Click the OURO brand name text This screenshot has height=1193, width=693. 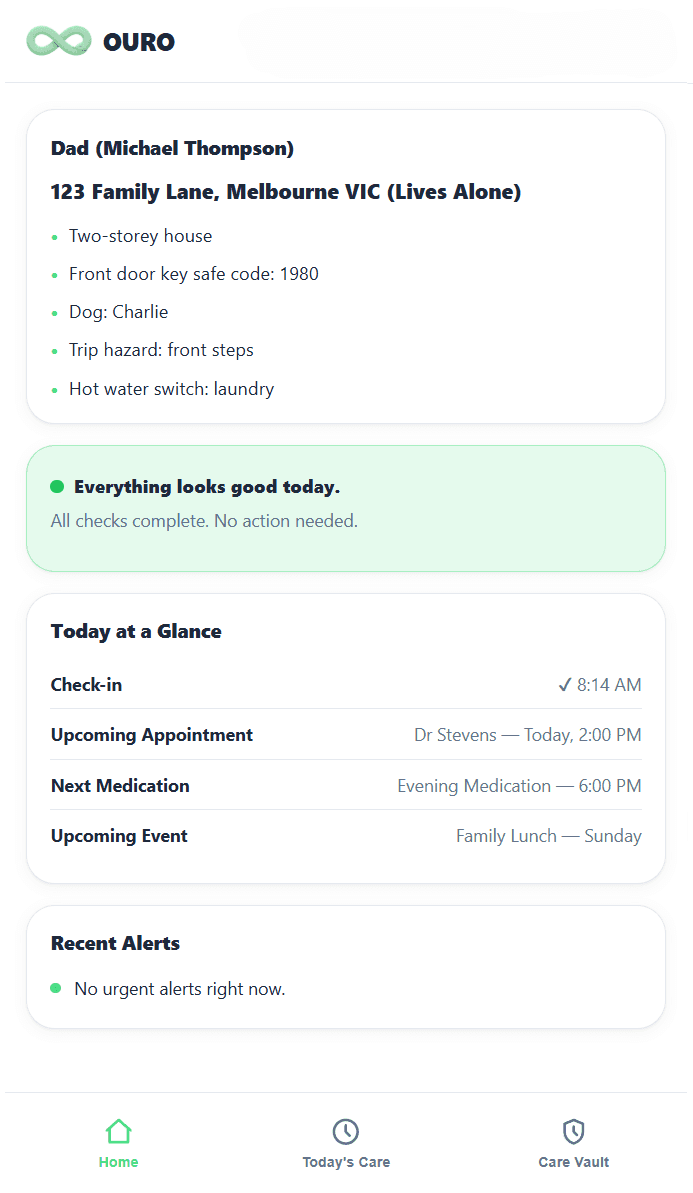(139, 42)
